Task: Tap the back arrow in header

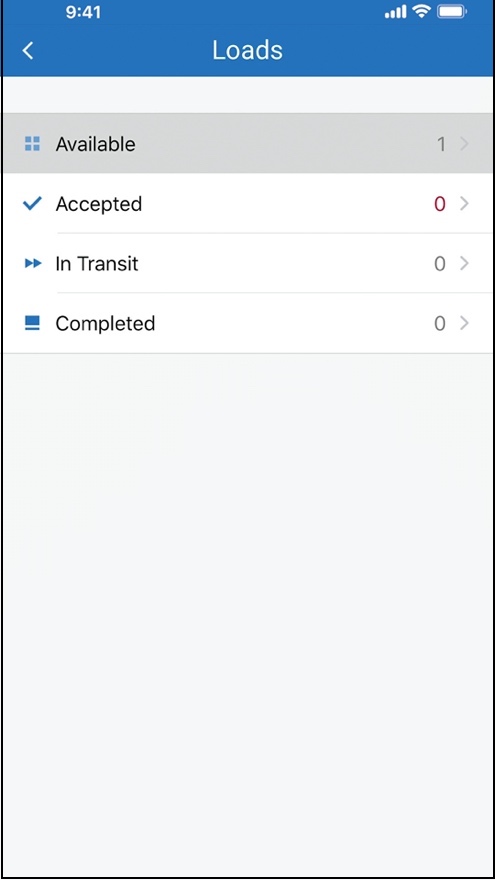Action: [x=28, y=51]
